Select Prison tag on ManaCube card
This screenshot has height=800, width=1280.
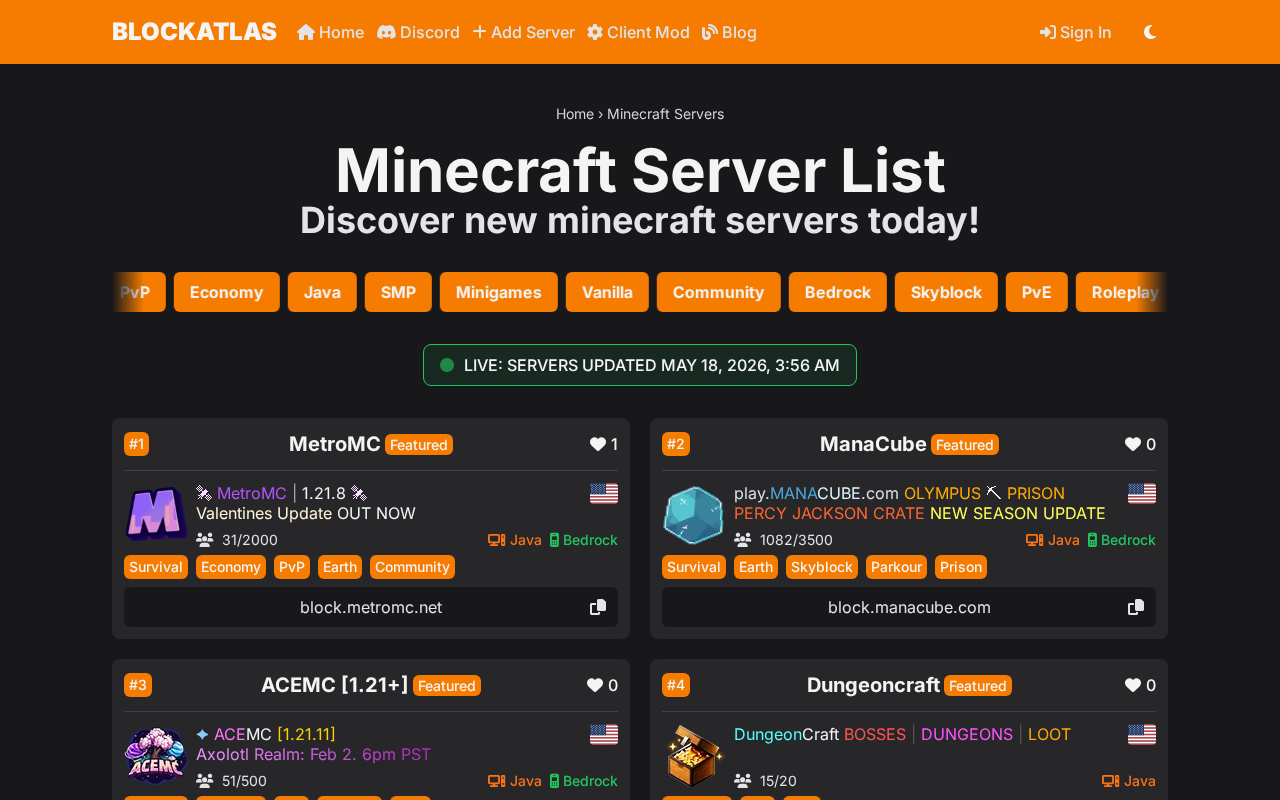[961, 567]
